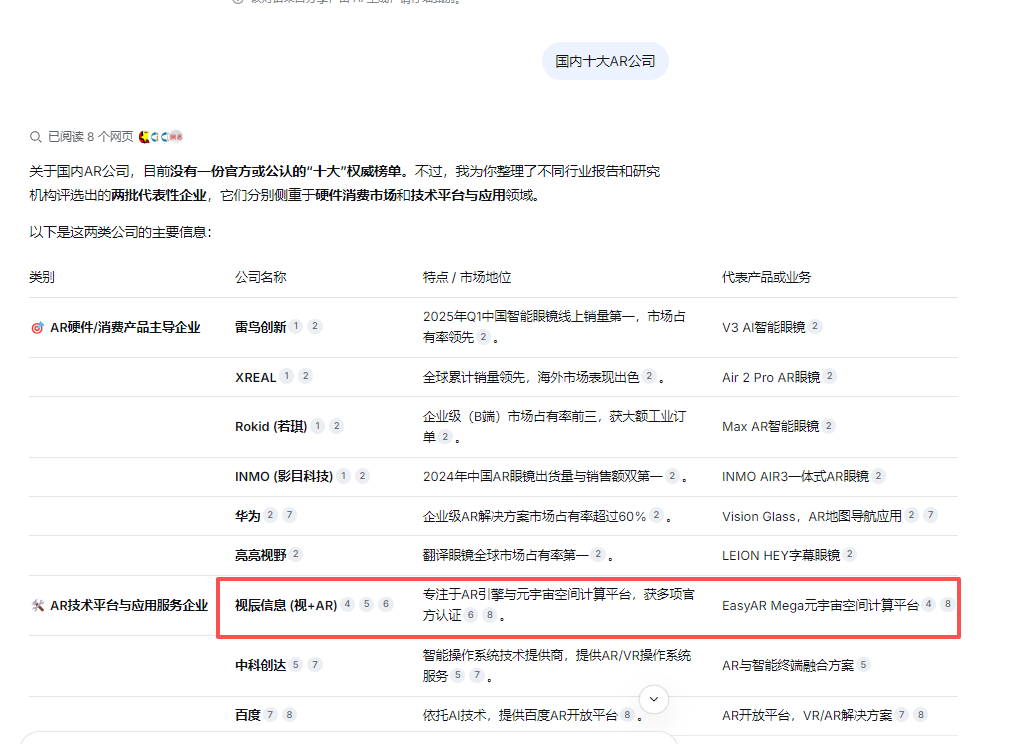This screenshot has width=1033, height=744.
Task: Click the product cell "Vision Glass，AR地图导航应用"
Action: [x=812, y=517]
